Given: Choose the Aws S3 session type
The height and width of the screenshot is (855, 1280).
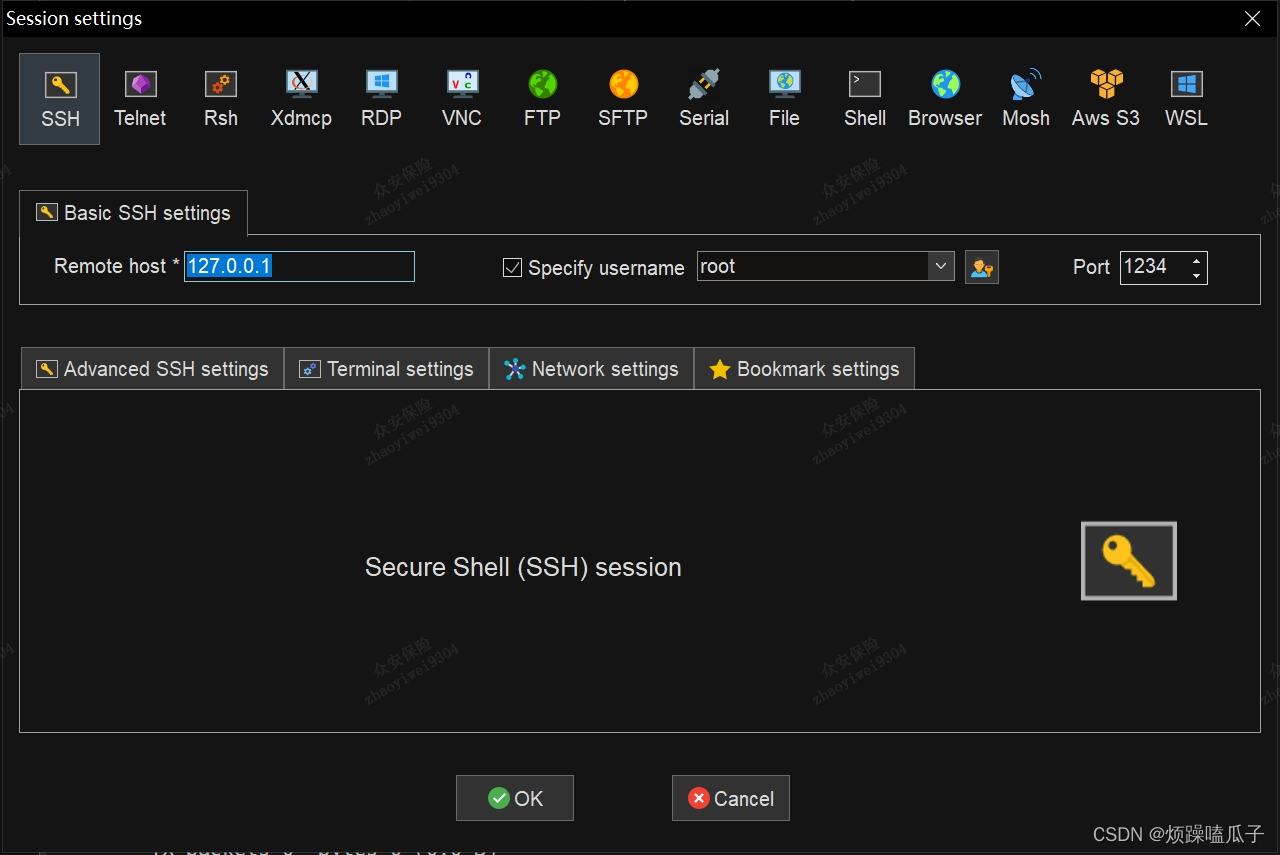Looking at the screenshot, I should click(x=1105, y=98).
